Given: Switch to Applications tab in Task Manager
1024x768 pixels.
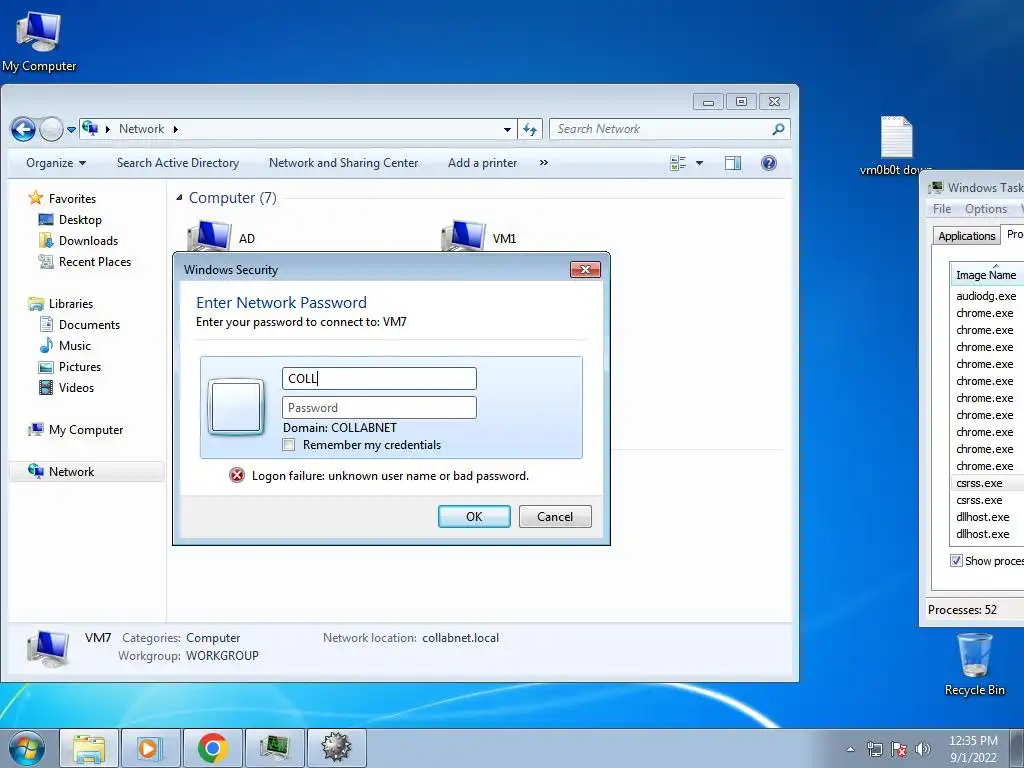Looking at the screenshot, I should [x=967, y=236].
